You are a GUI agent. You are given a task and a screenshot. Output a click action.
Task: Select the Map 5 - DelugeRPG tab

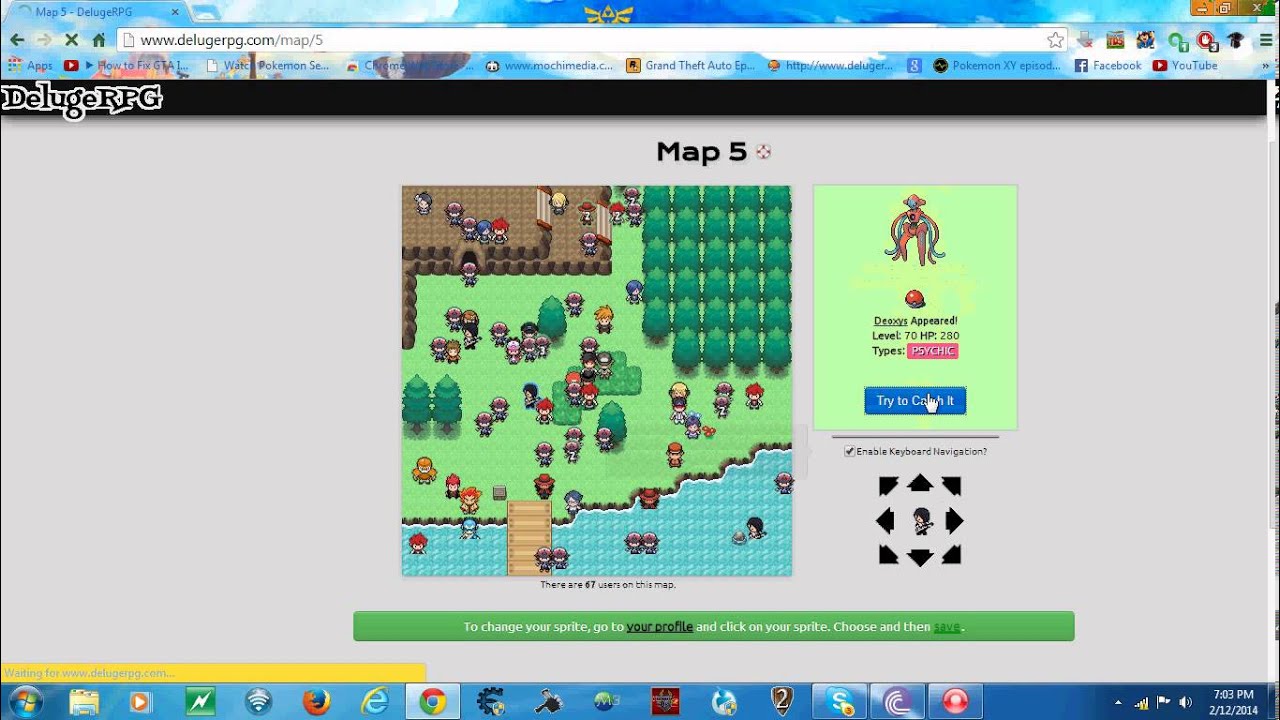pos(100,12)
